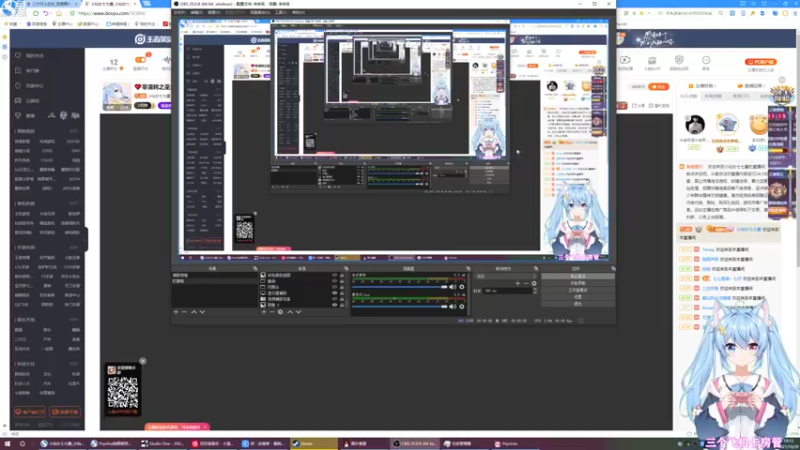Undock the Scenes panel via float icon
This screenshot has width=800, height=450.
(x=255, y=268)
